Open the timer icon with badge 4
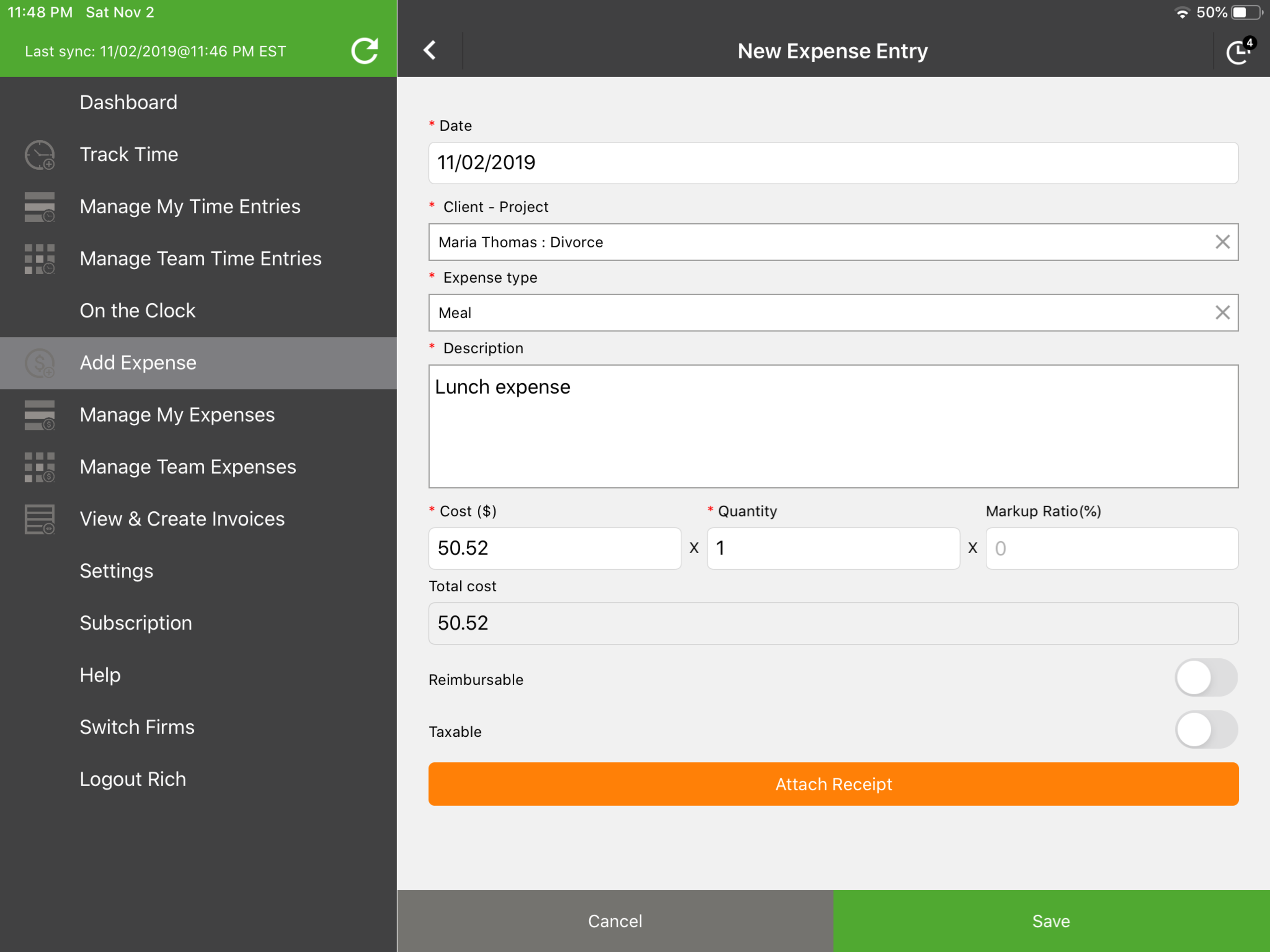Viewport: 1270px width, 952px height. click(1240, 51)
